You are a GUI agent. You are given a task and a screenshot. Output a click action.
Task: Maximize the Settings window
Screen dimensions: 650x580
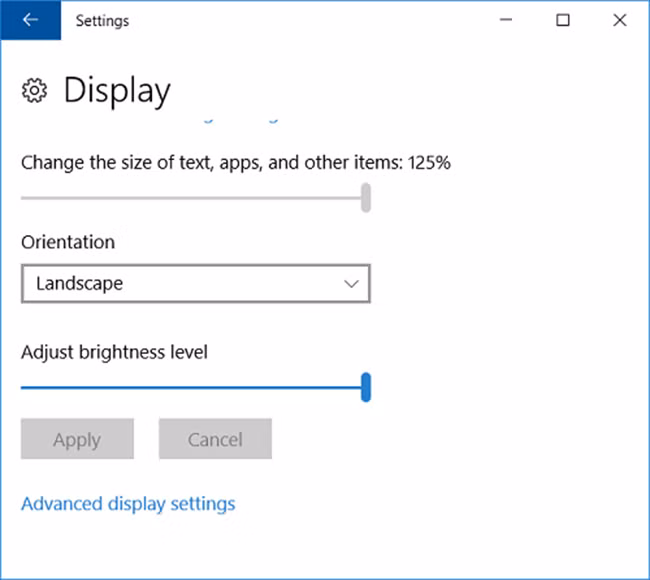click(x=563, y=19)
